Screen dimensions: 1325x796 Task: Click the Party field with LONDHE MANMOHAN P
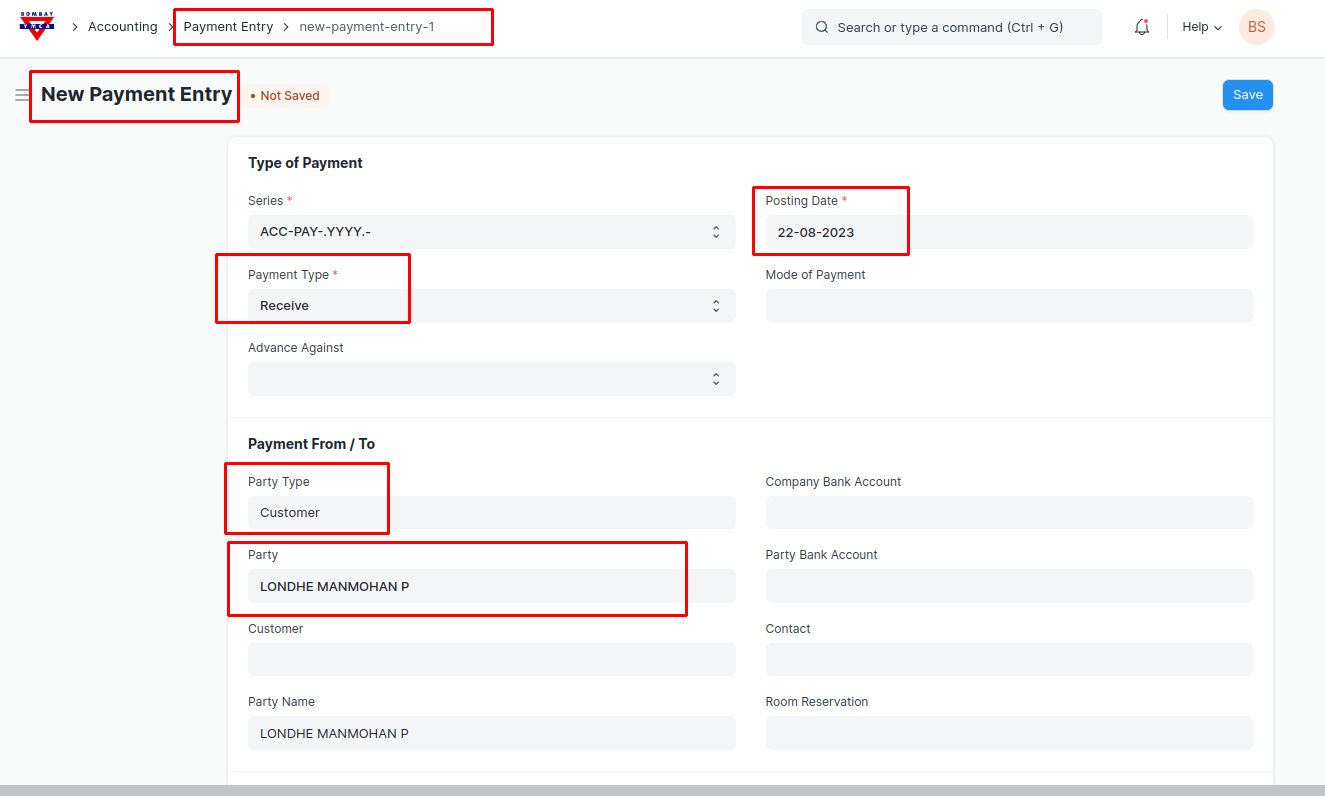pos(490,586)
